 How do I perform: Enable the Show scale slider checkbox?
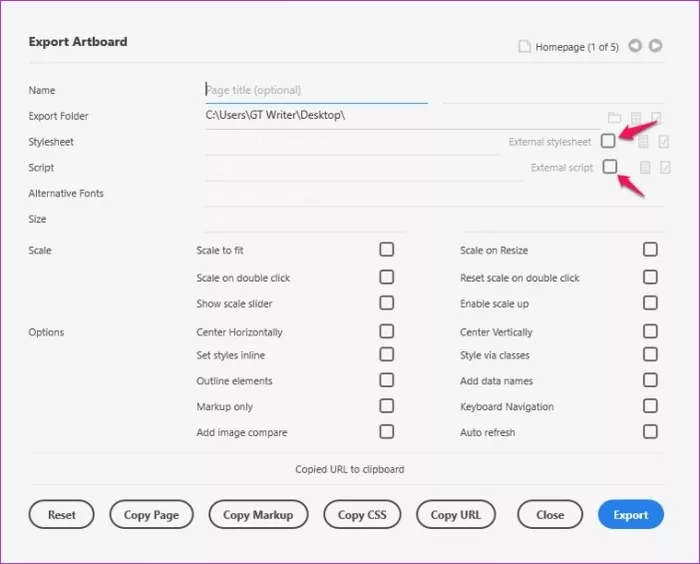click(386, 303)
